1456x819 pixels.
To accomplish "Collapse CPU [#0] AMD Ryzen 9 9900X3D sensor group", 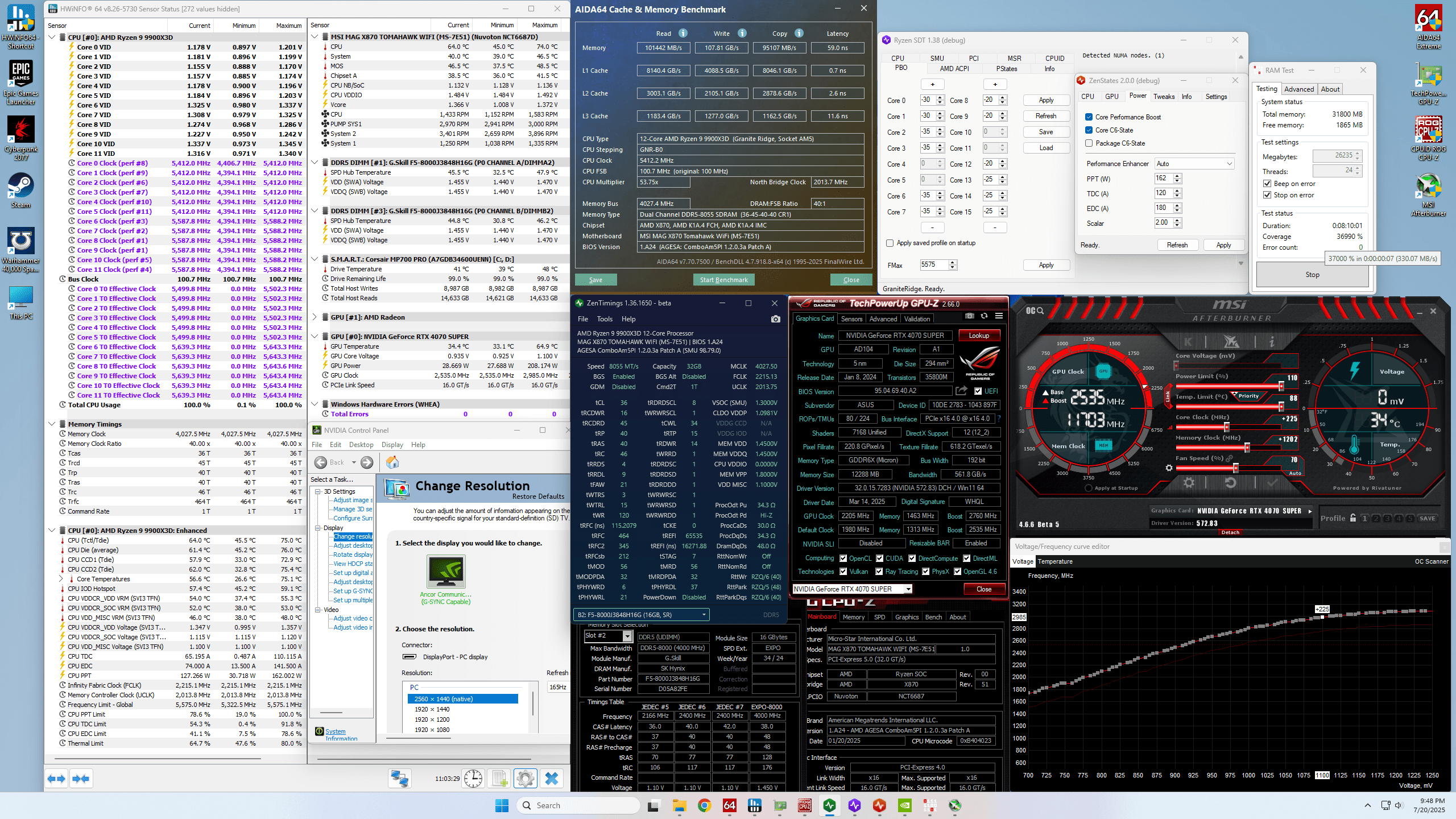I will click(x=52, y=38).
